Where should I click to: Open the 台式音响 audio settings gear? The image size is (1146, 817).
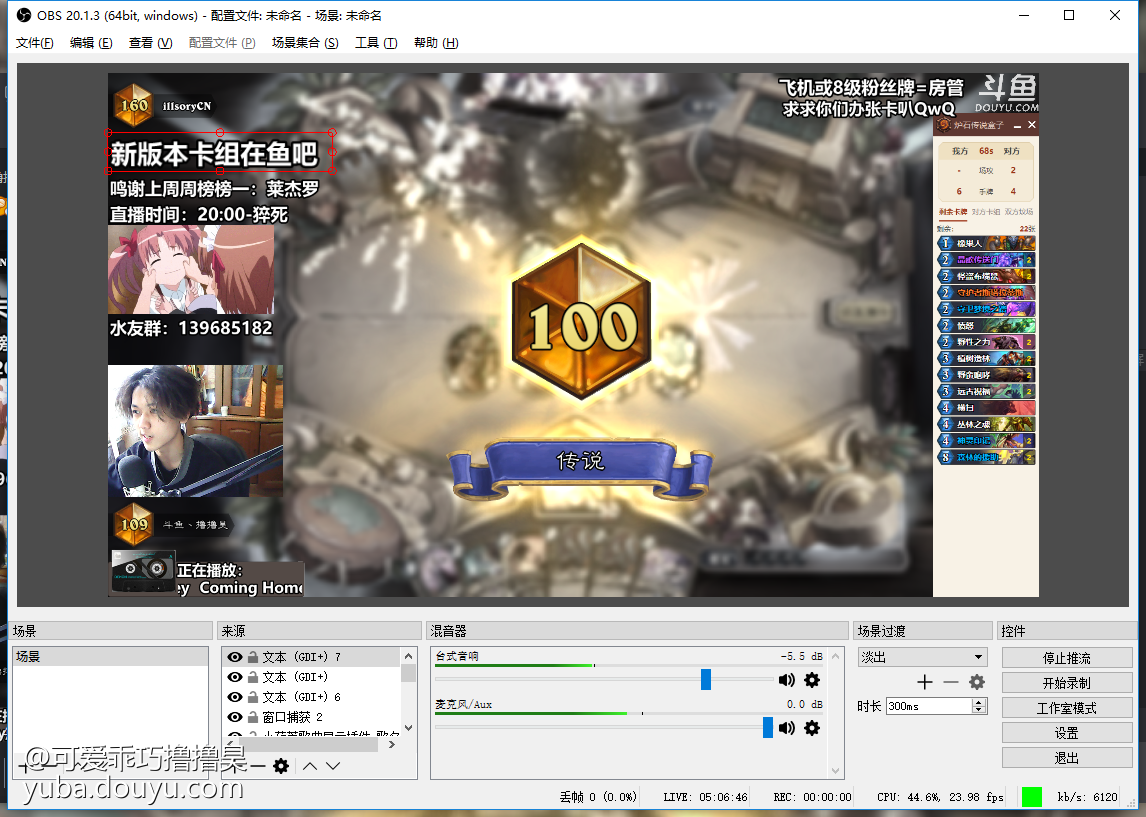tap(812, 680)
